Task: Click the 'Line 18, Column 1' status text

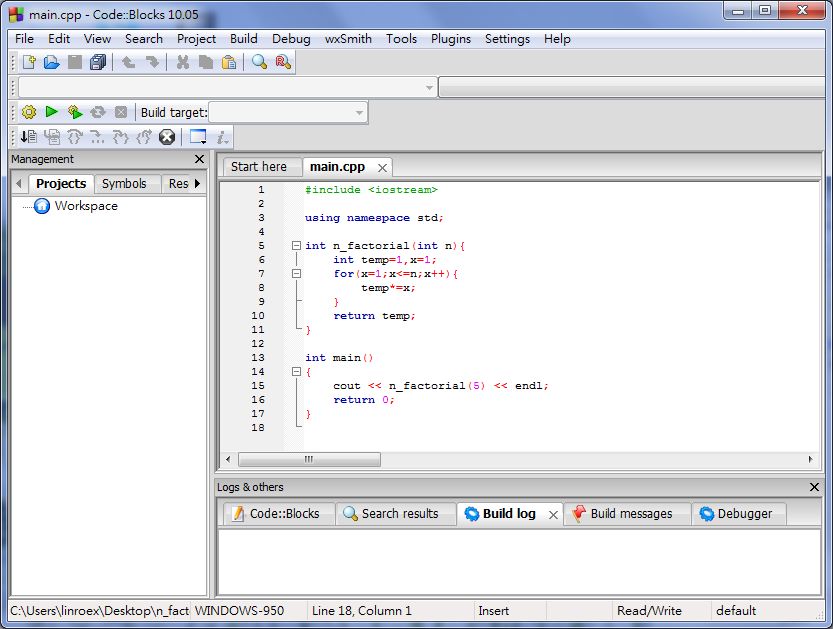Action: coord(361,611)
